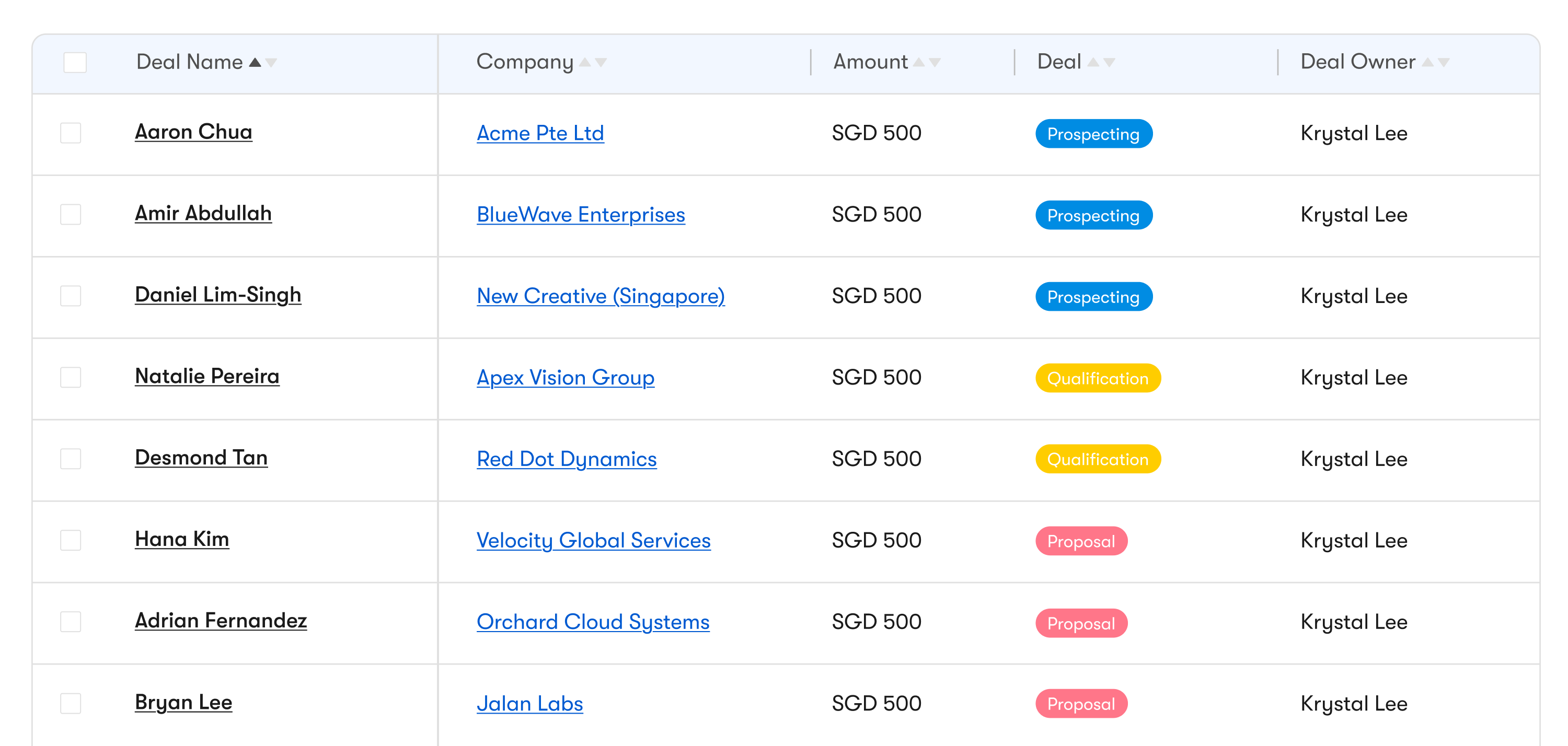Viewport: 1568px width, 746px height.
Task: Sort by Deal stage using sort arrows
Action: (1101, 62)
